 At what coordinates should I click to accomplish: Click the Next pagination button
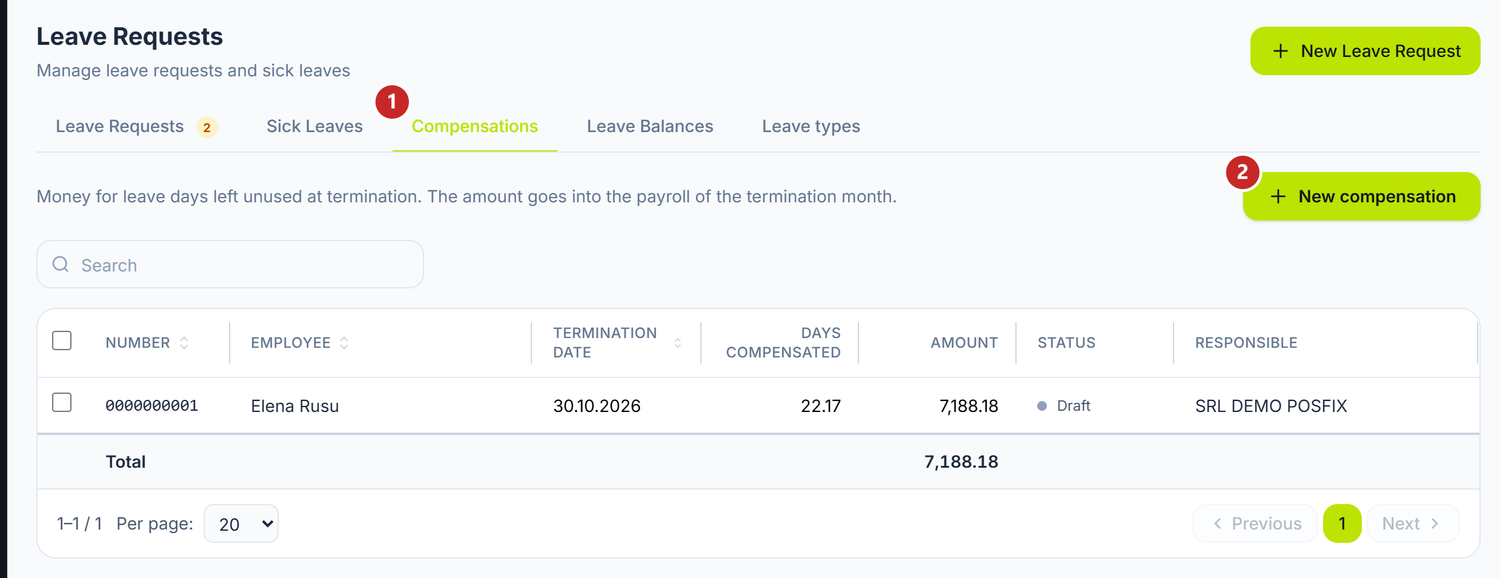tap(1413, 524)
